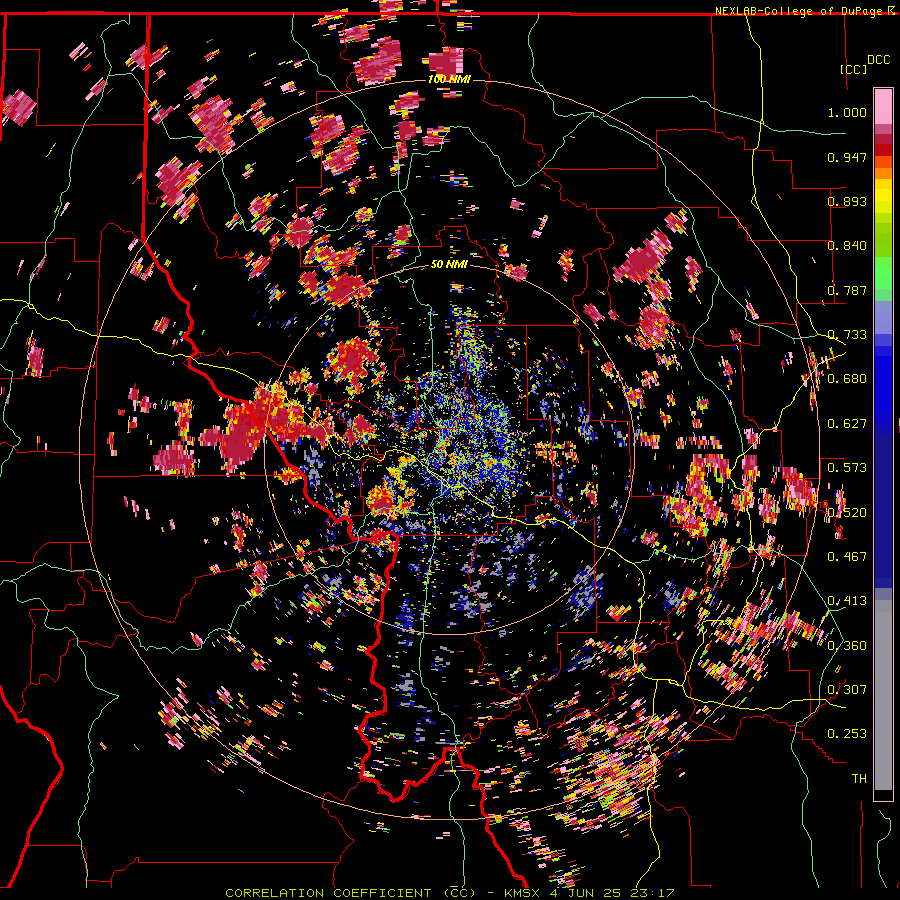Click the TH threshold label in legend

[859, 779]
